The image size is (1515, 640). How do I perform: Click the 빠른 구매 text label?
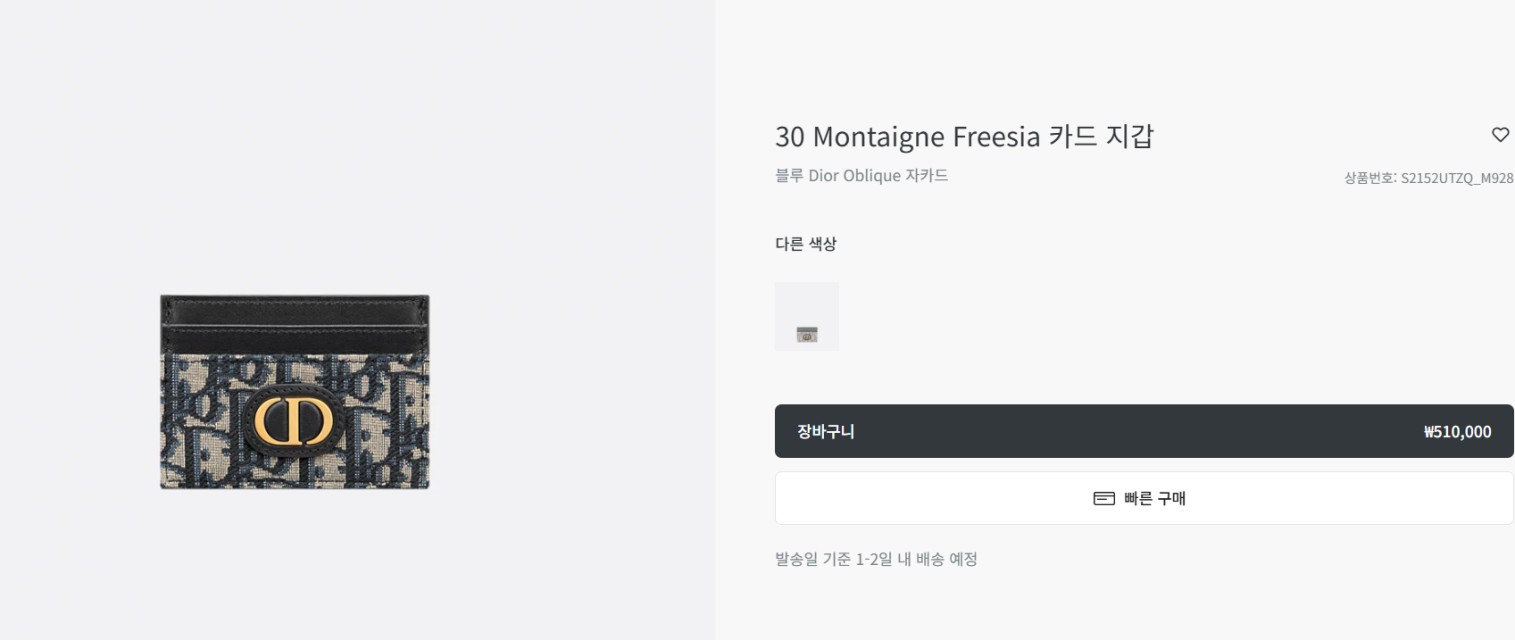tap(1156, 498)
